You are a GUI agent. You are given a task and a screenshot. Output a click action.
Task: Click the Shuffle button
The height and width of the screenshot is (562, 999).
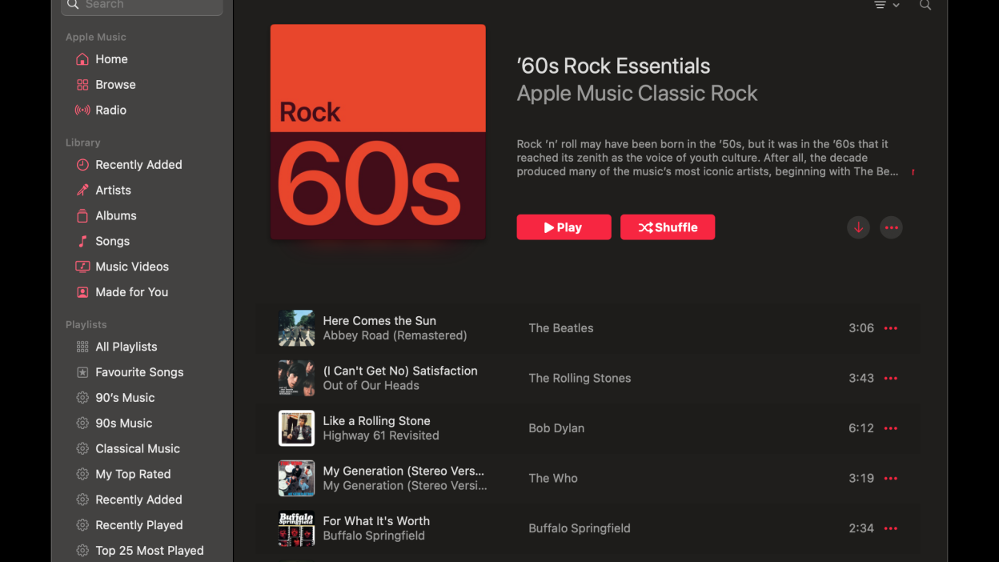pos(667,227)
